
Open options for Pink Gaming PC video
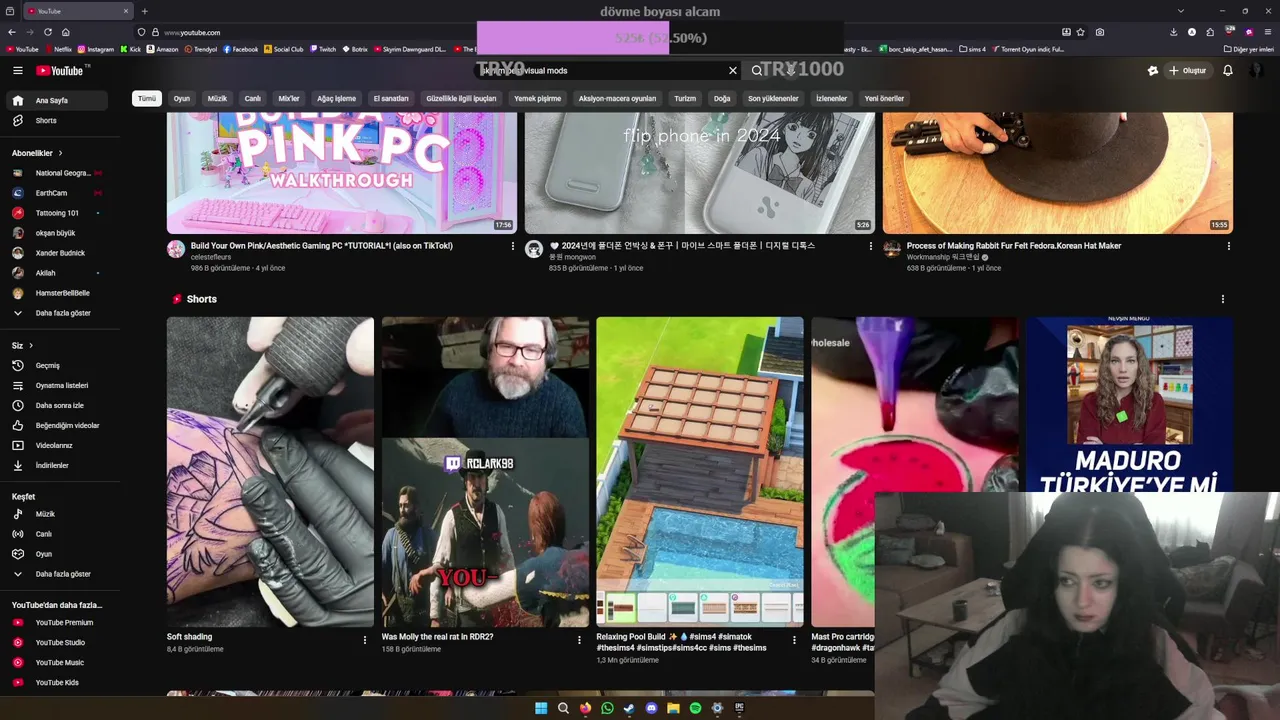tap(513, 246)
